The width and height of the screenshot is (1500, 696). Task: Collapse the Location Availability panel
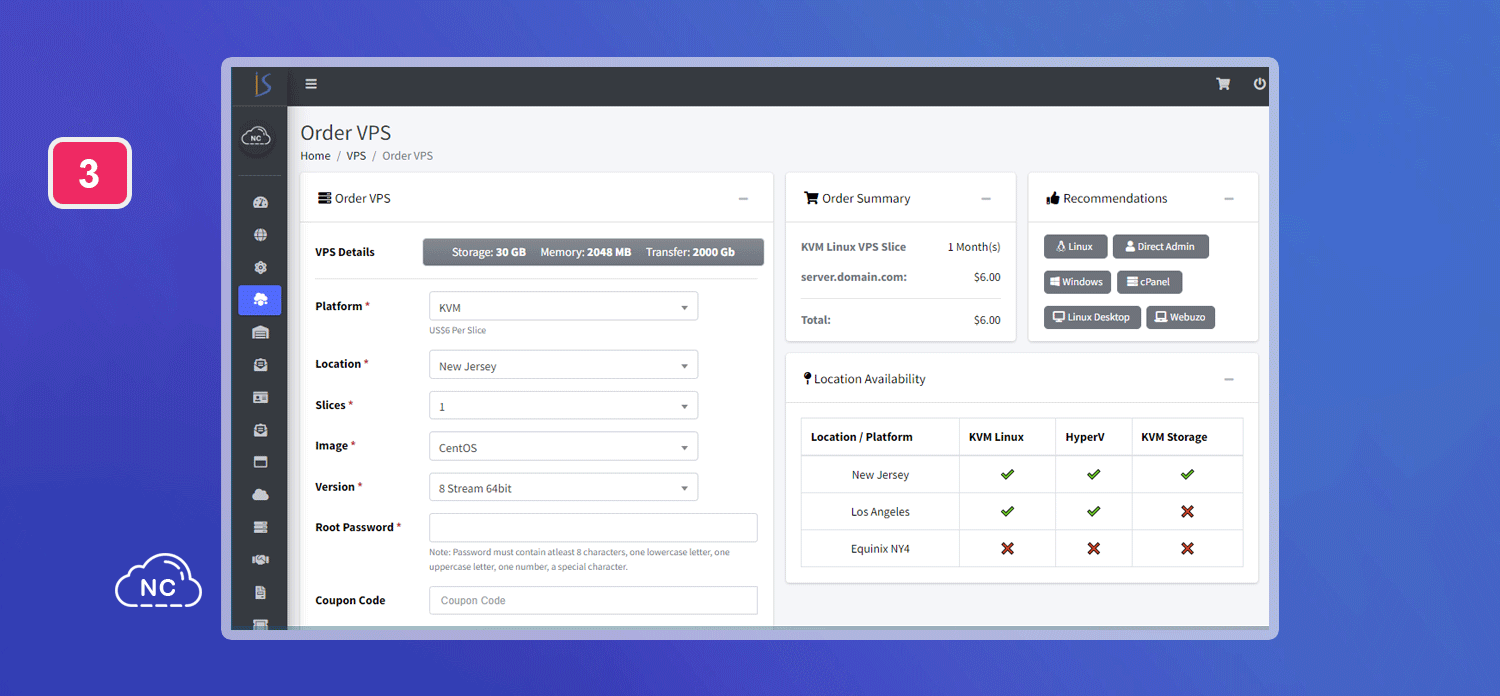pos(1229,380)
